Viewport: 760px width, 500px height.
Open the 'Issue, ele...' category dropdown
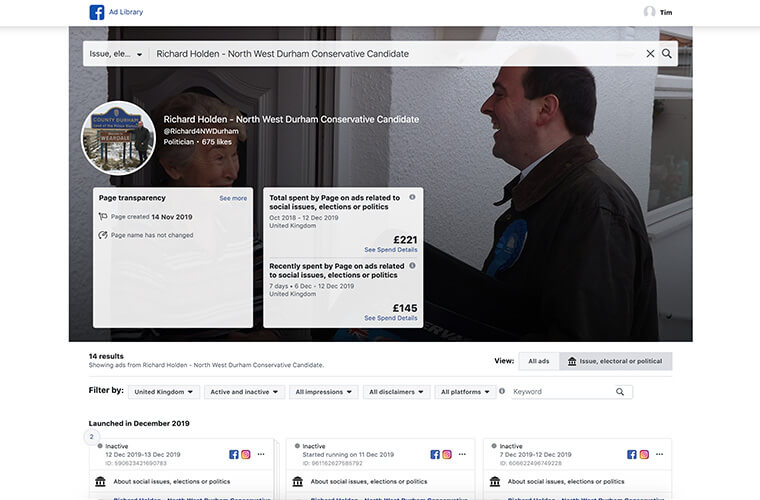tap(115, 54)
